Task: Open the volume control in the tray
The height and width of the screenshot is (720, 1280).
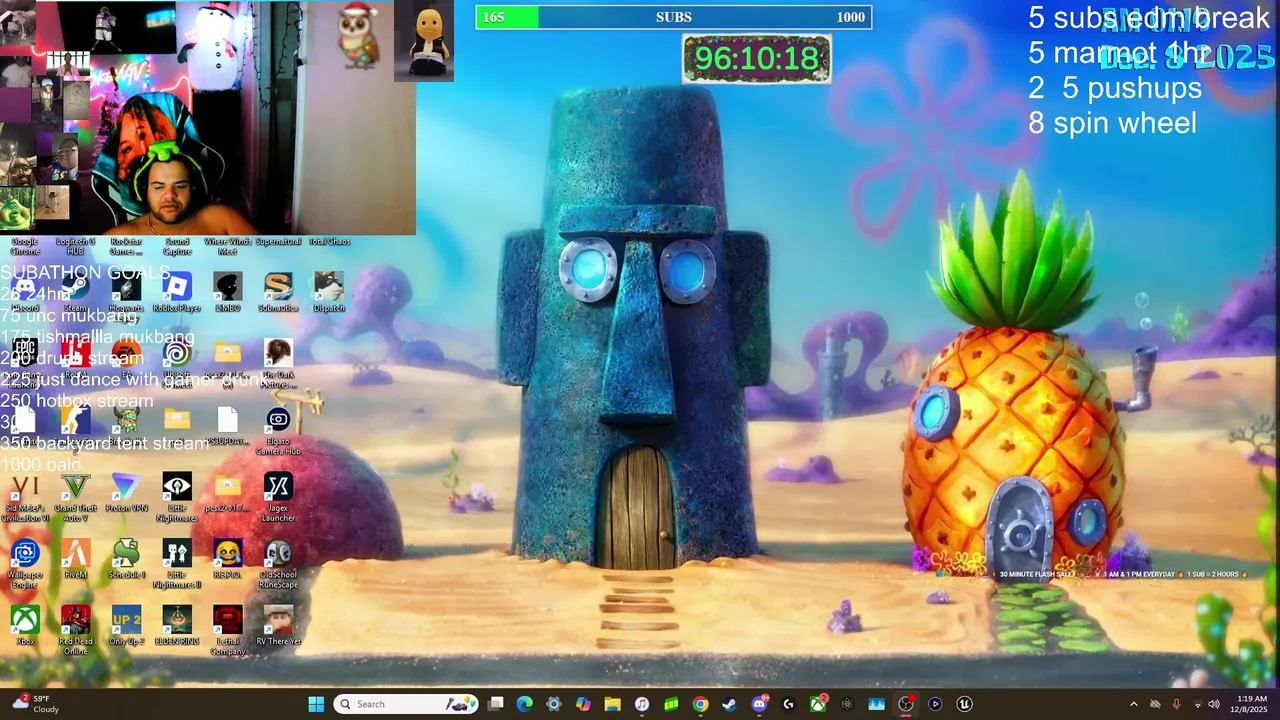Action: click(x=1214, y=704)
